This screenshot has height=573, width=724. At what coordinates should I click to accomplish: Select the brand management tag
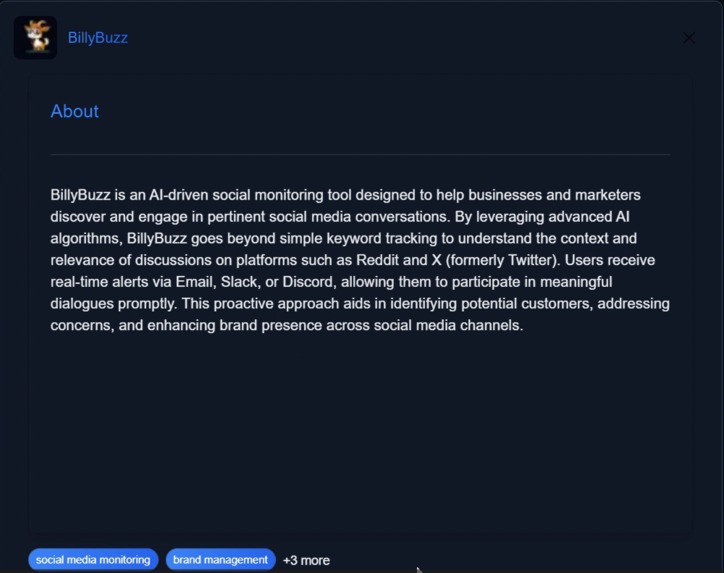point(220,560)
